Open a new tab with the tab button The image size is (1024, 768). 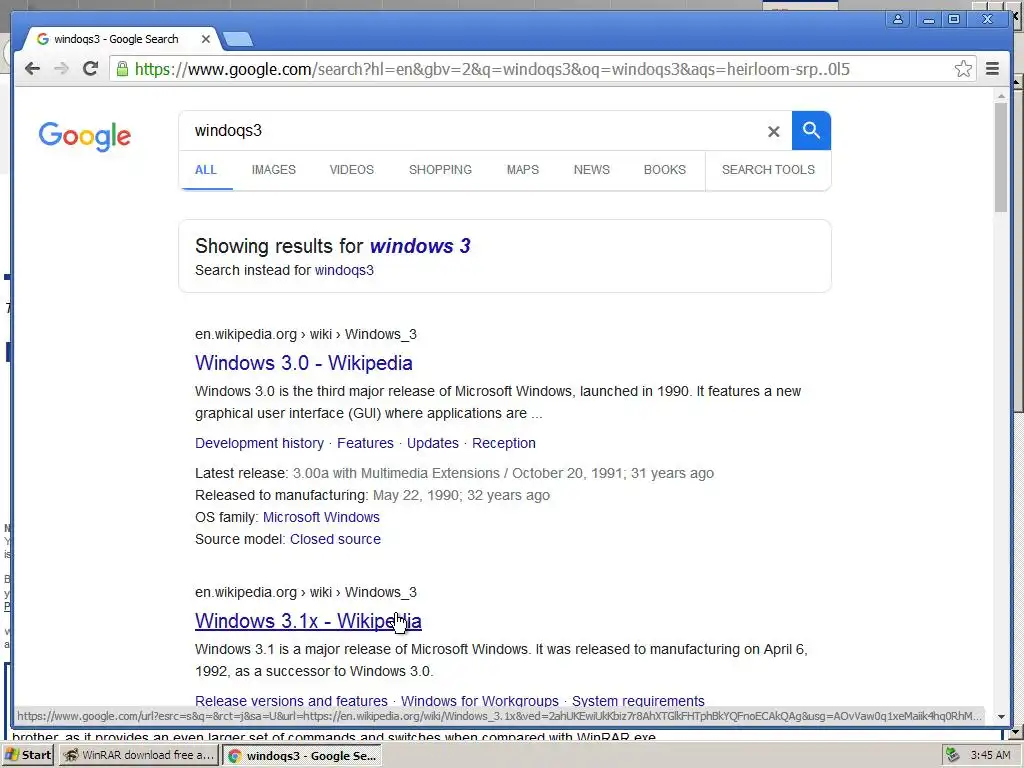[x=238, y=40]
